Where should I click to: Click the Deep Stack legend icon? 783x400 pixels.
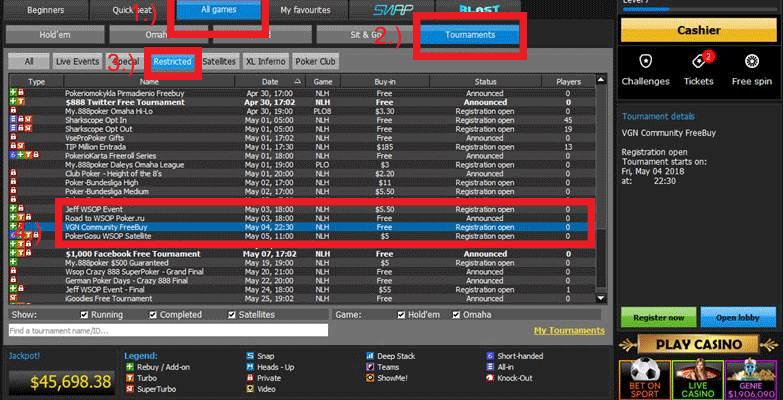tap(370, 356)
